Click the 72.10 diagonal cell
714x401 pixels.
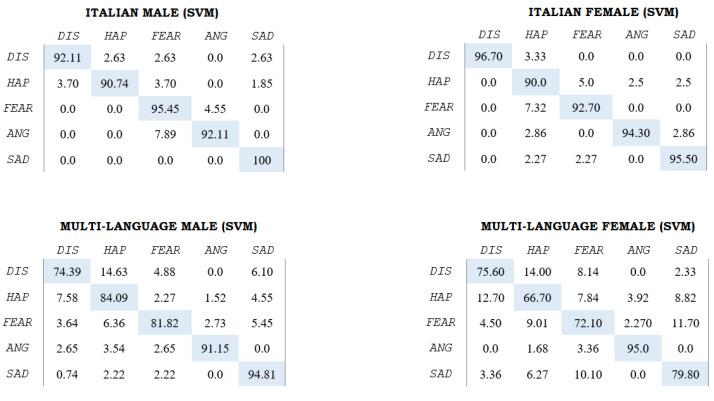588,322
